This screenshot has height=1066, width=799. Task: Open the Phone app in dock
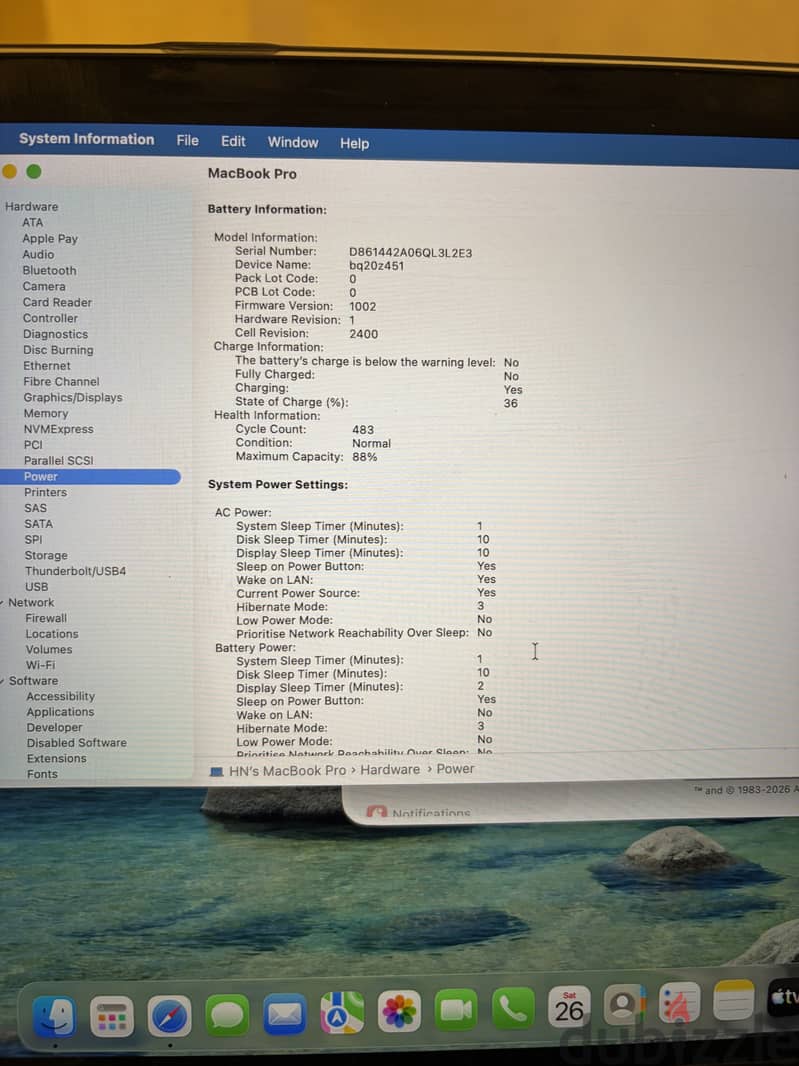pos(513,1009)
